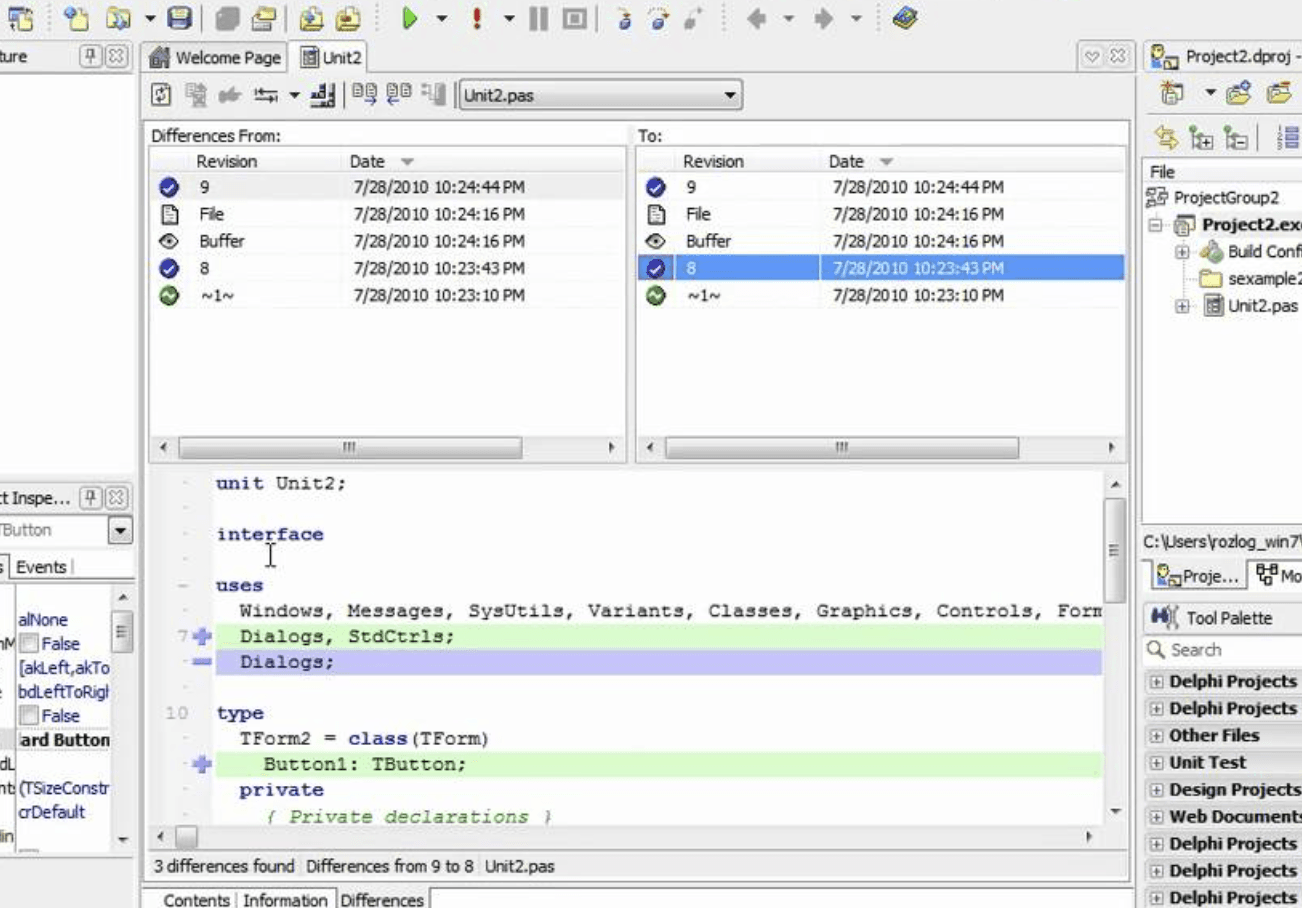Viewport: 1302px width, 908px height.
Task: Click the Expand all icon in Project Manager
Action: [1201, 137]
